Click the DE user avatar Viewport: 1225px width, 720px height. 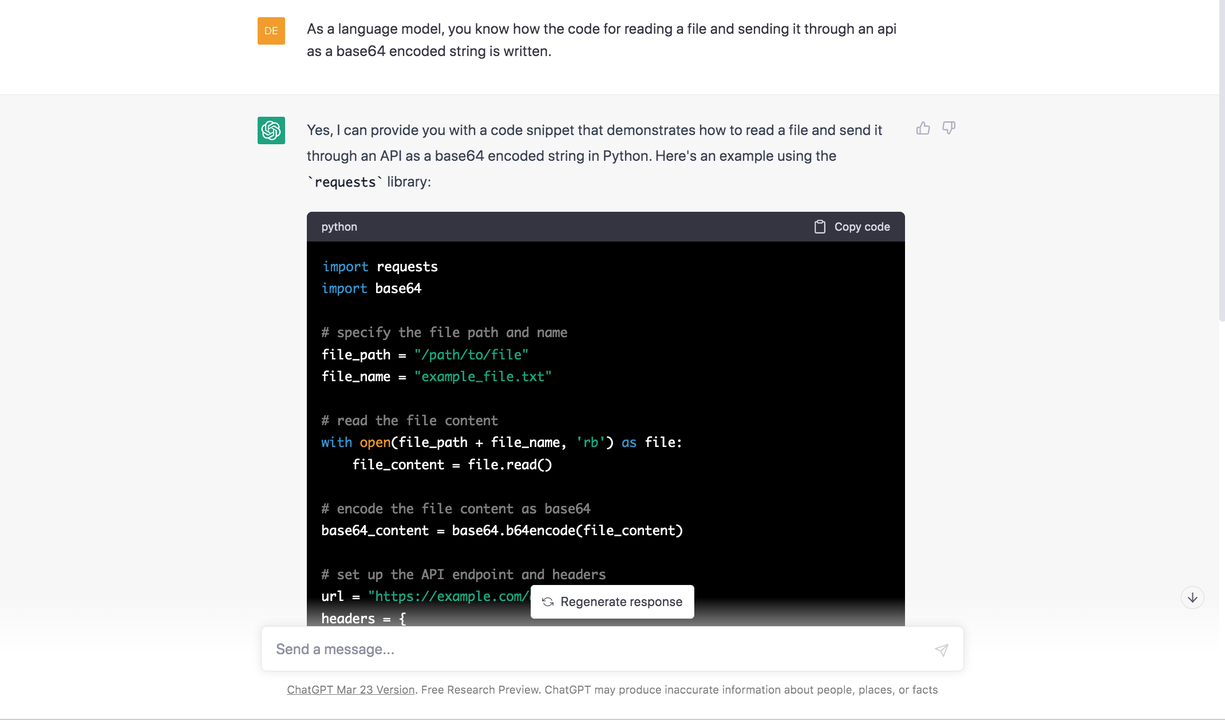tap(271, 31)
